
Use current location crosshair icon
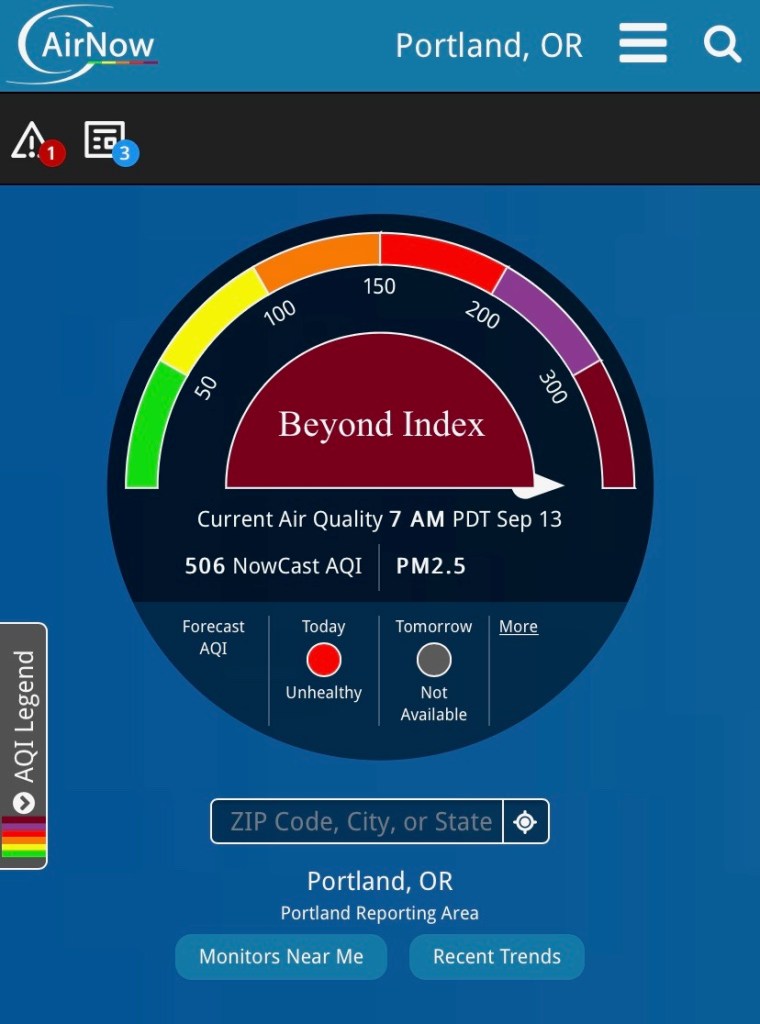525,822
